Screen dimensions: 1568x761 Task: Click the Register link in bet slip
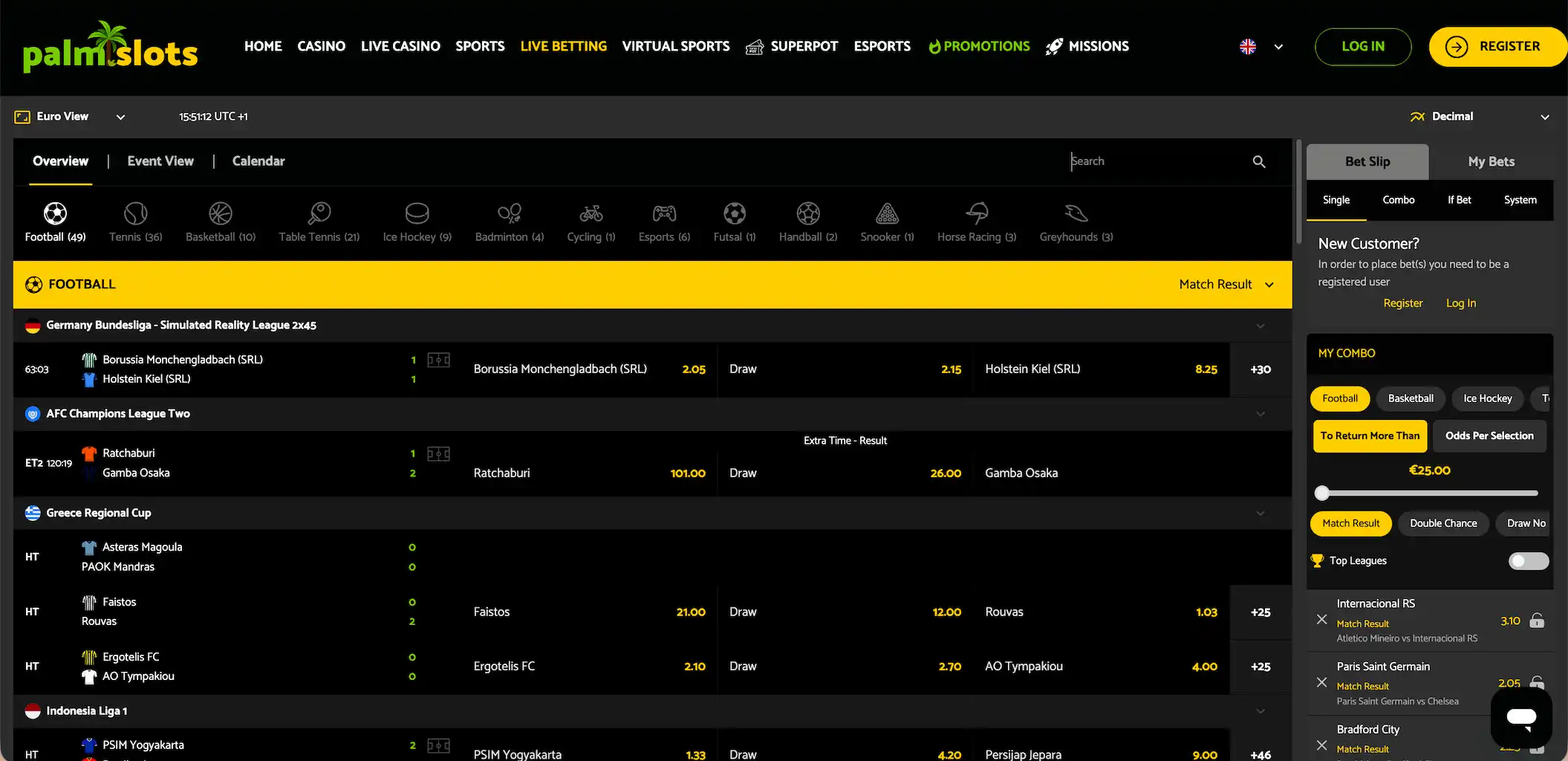click(1402, 303)
